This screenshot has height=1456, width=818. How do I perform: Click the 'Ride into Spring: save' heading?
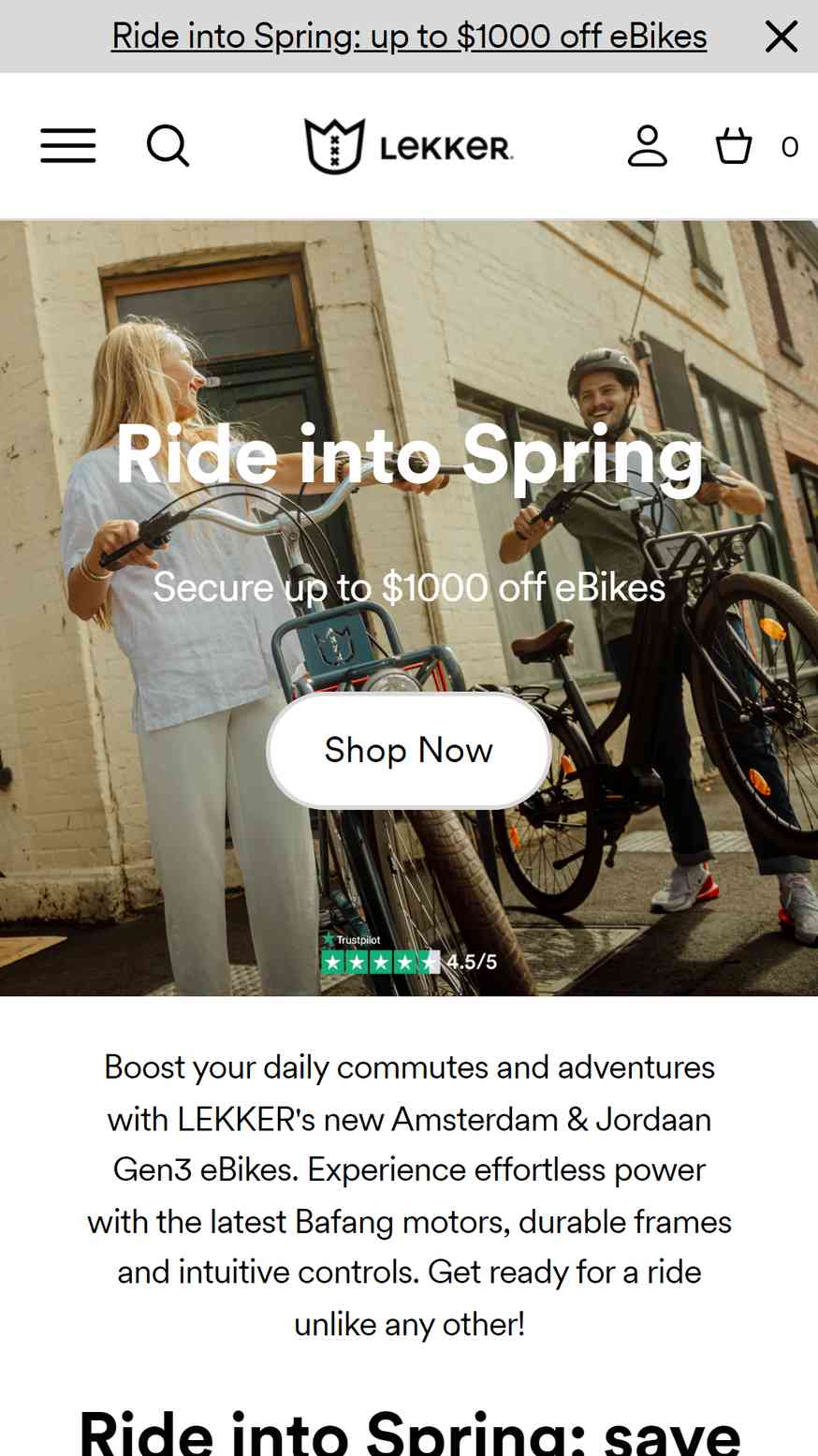coord(409,1432)
